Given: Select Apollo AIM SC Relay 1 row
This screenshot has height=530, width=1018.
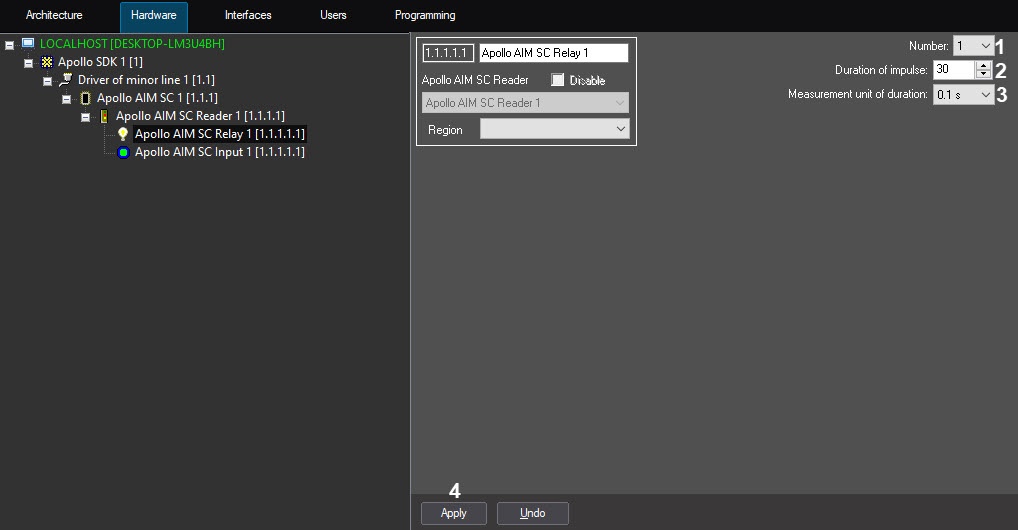Looking at the screenshot, I should (x=219, y=134).
